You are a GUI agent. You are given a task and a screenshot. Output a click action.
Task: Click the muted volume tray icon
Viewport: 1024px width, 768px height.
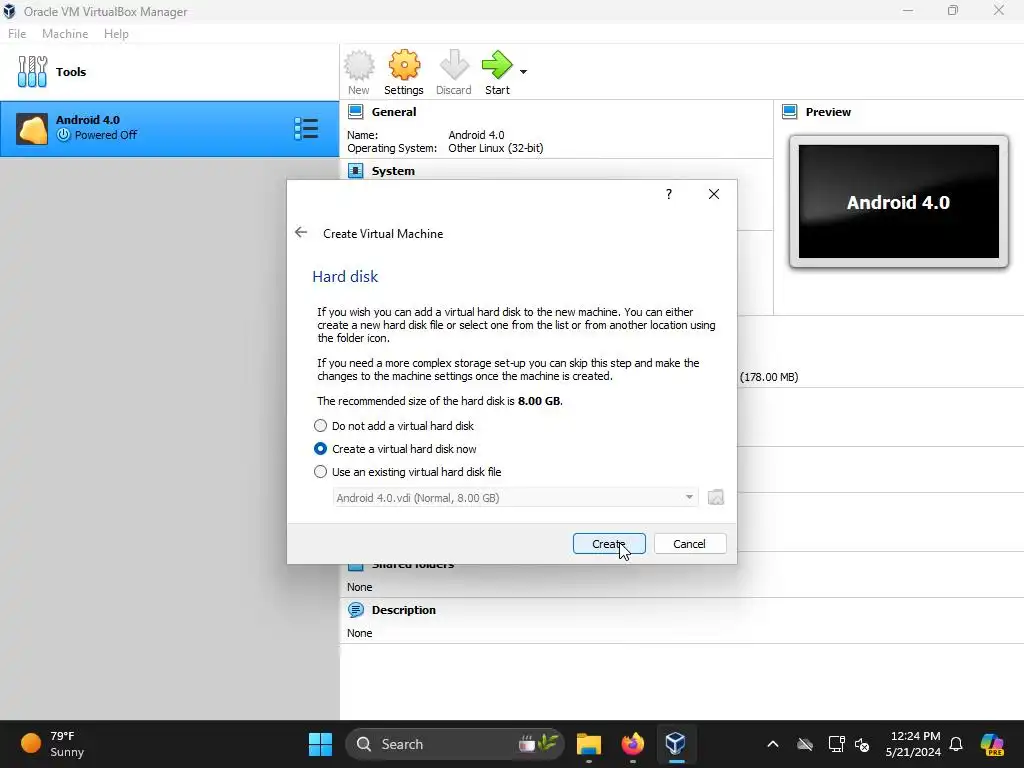point(862,744)
